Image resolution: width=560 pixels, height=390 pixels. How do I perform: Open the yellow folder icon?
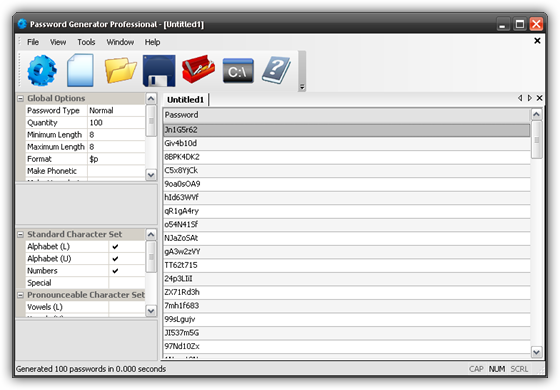pyautogui.click(x=120, y=70)
